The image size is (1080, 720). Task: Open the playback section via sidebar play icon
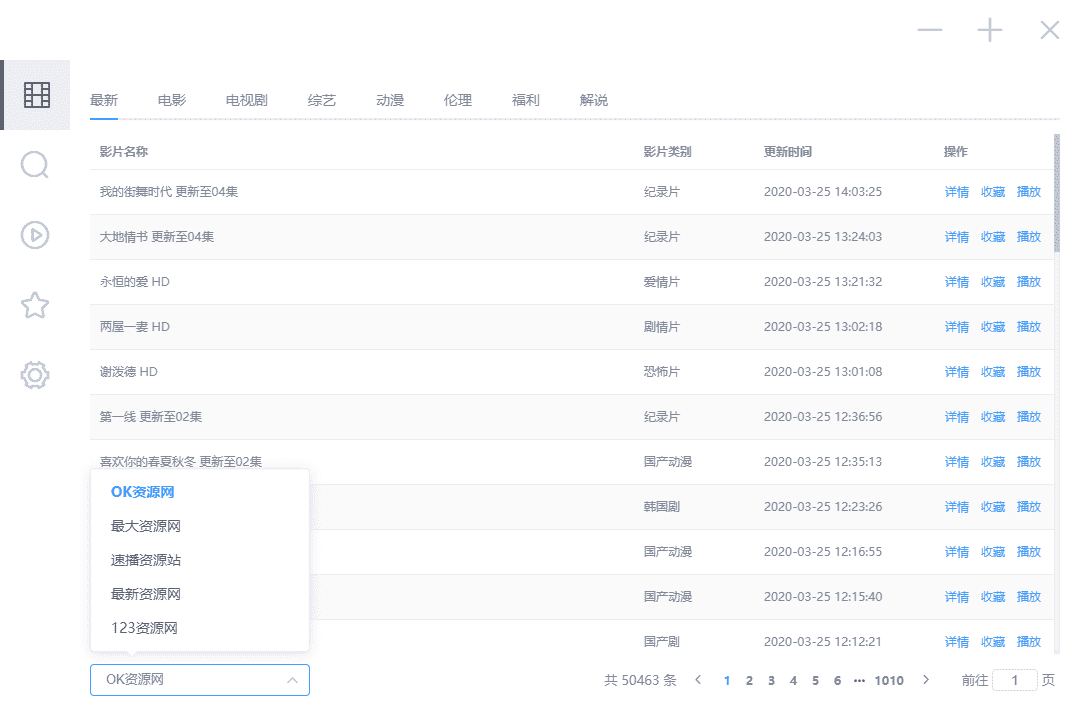click(35, 235)
